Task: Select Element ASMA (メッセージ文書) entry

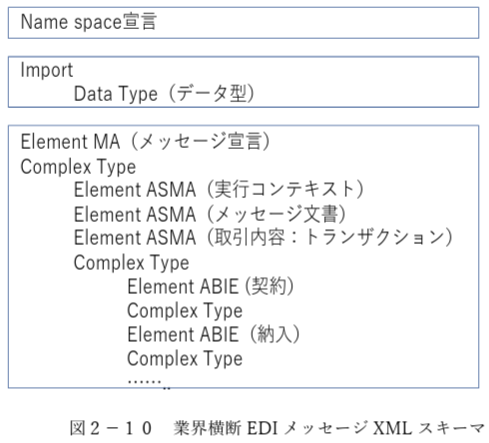Action: [210, 214]
